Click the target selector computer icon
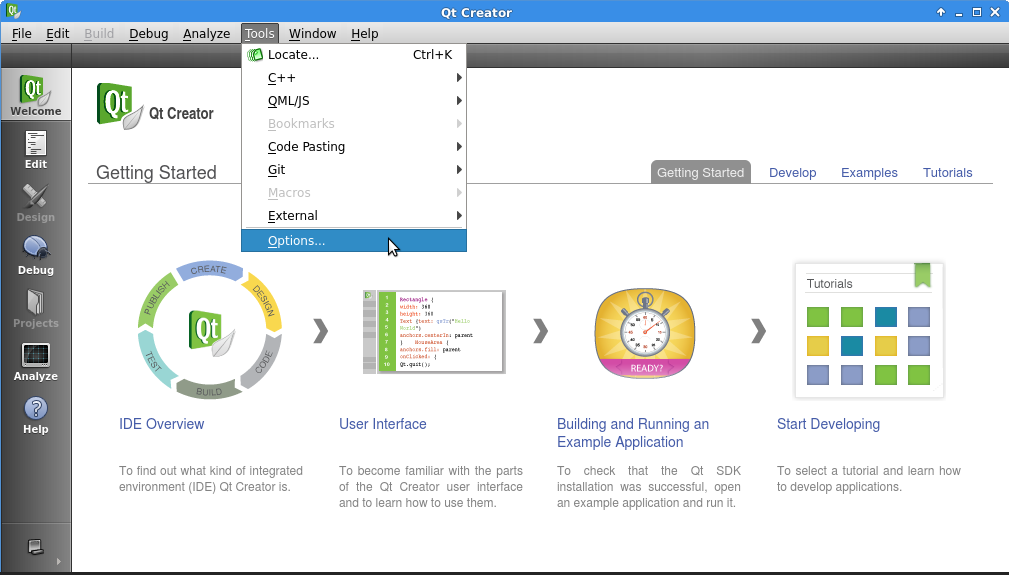The image size is (1009, 575). (x=35, y=547)
